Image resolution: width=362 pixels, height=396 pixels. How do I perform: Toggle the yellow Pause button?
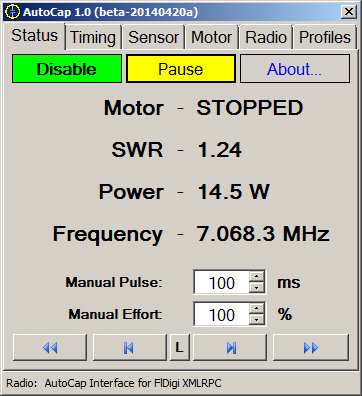[x=181, y=69]
